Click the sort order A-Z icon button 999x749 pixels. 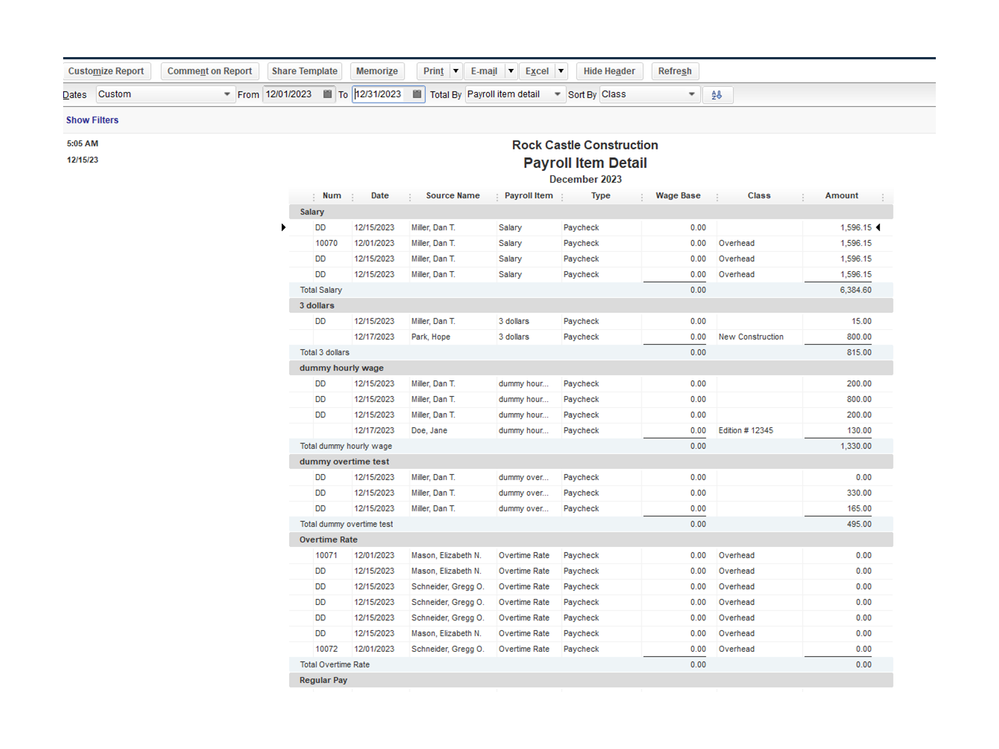717,95
